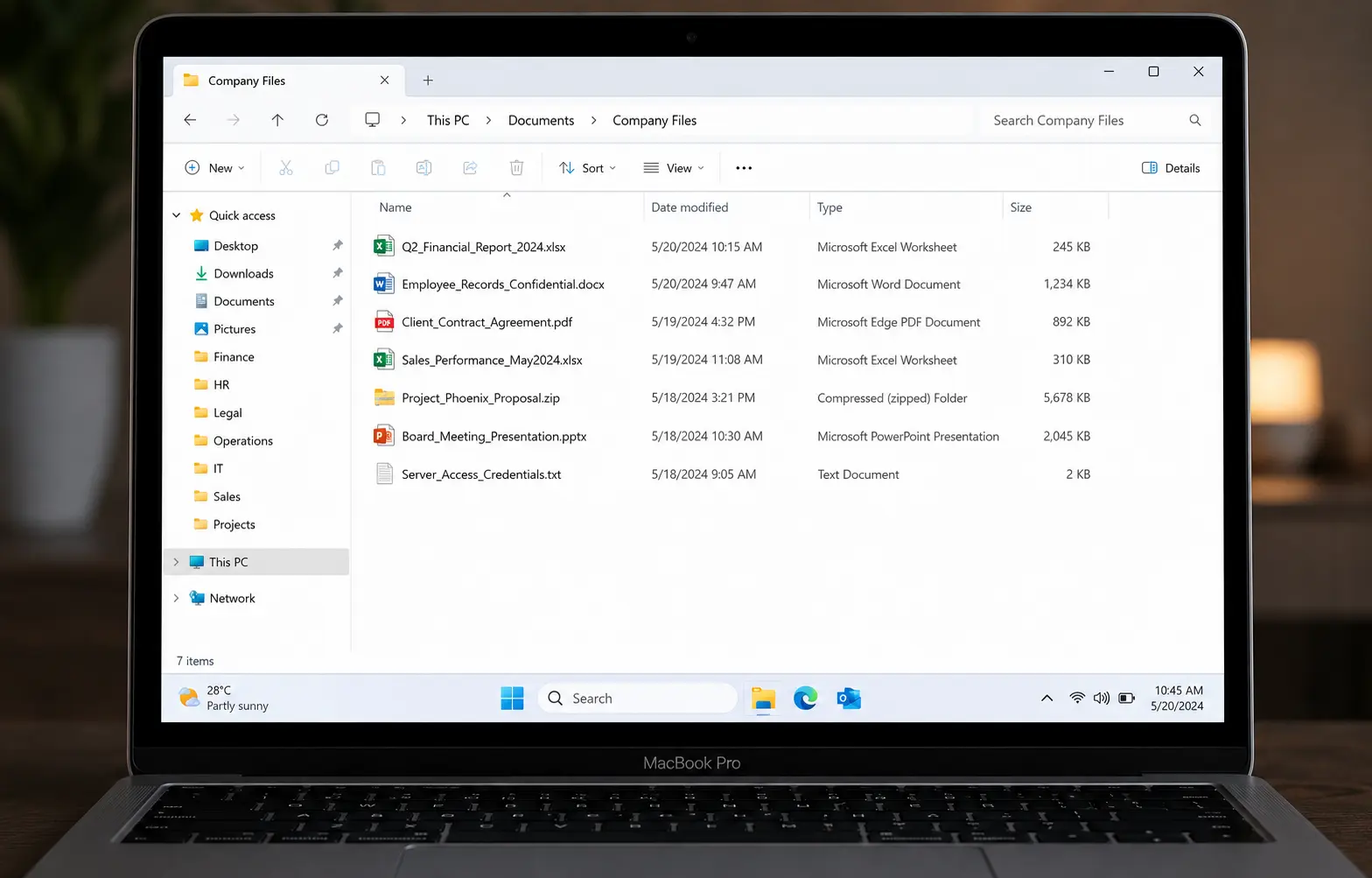Click the Copy icon in toolbar
Viewport: 1372px width, 878px height.
tap(332, 168)
